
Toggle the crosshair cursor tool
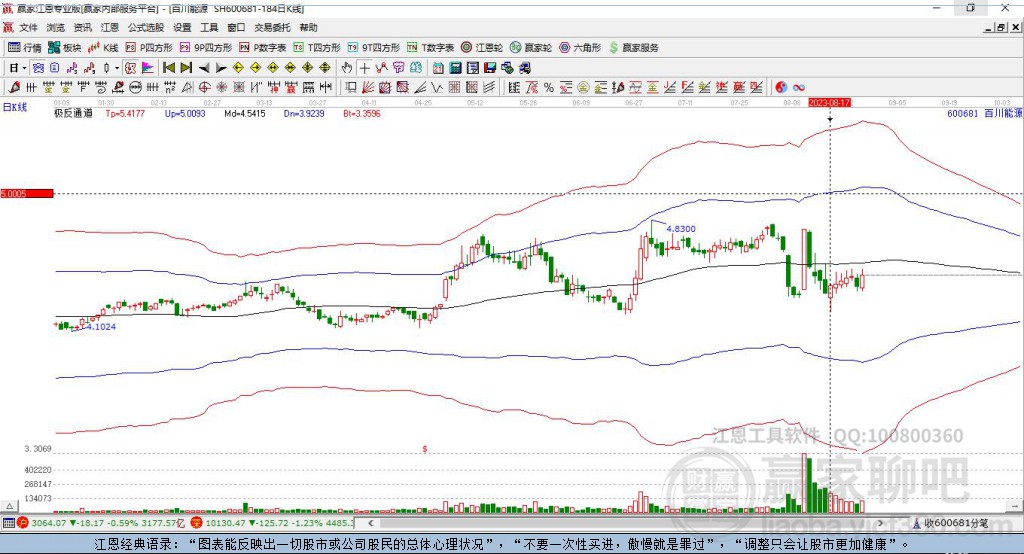pyautogui.click(x=364, y=68)
